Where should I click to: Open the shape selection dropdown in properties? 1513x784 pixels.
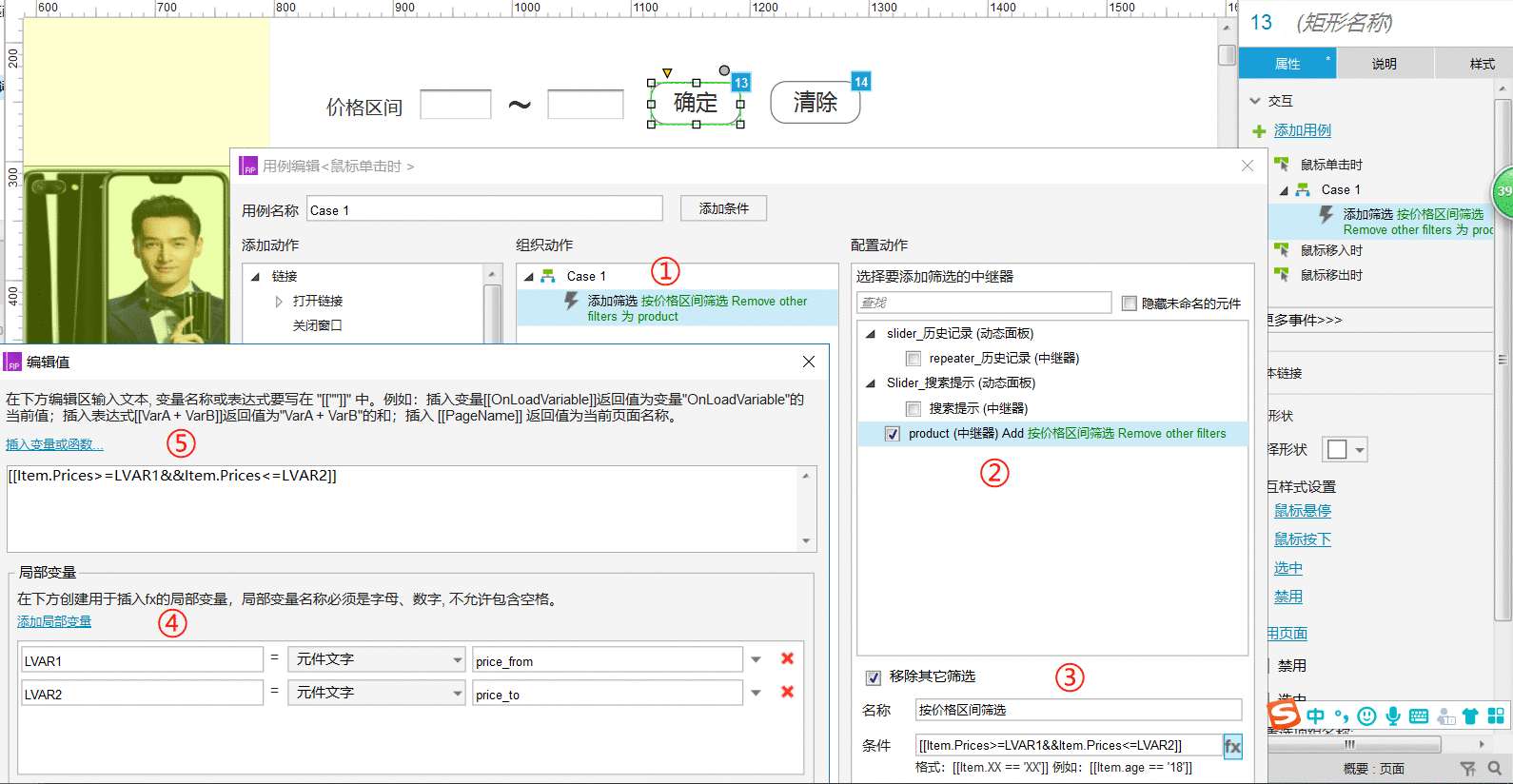pyautogui.click(x=1344, y=449)
